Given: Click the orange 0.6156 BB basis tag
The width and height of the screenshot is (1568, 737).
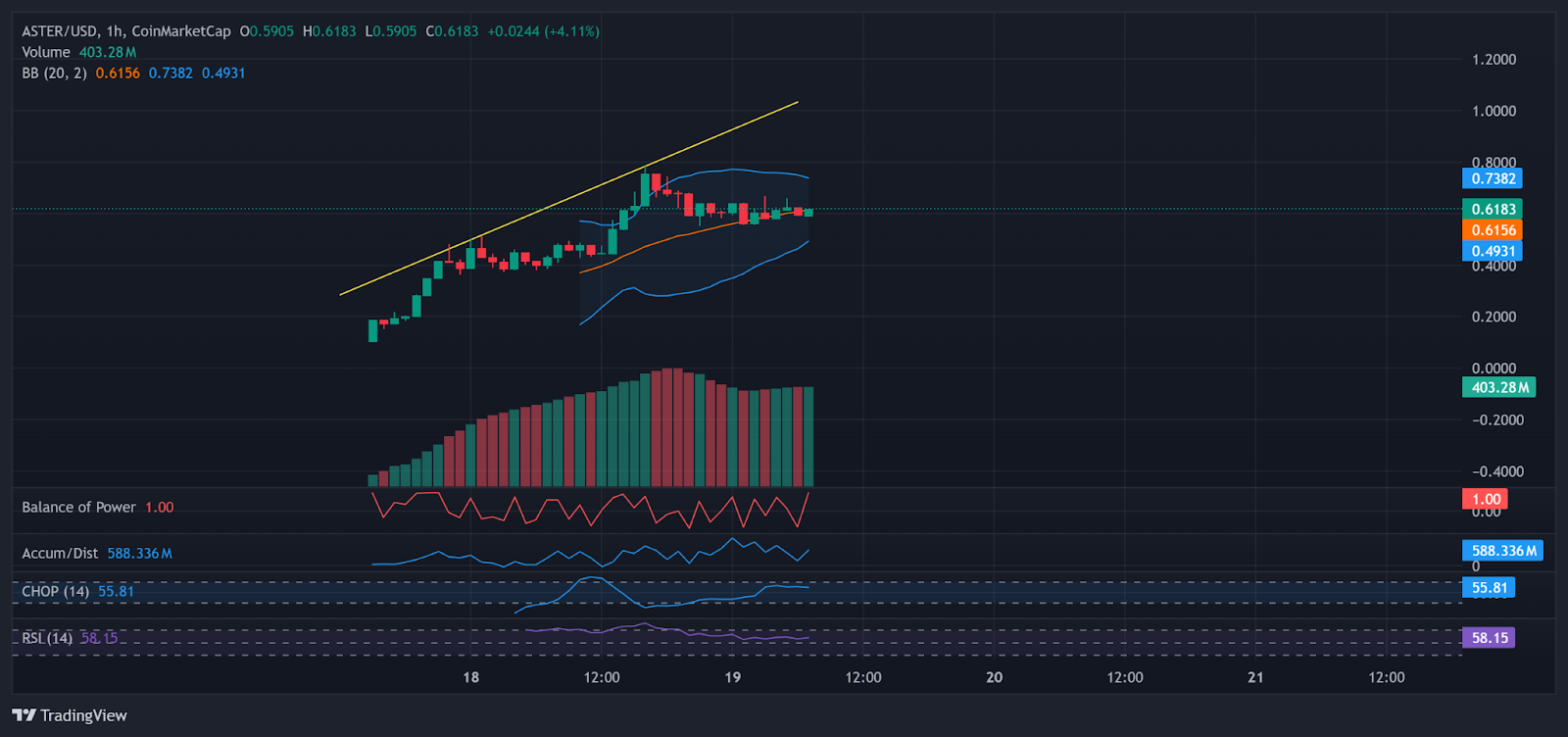Looking at the screenshot, I should click(1493, 230).
